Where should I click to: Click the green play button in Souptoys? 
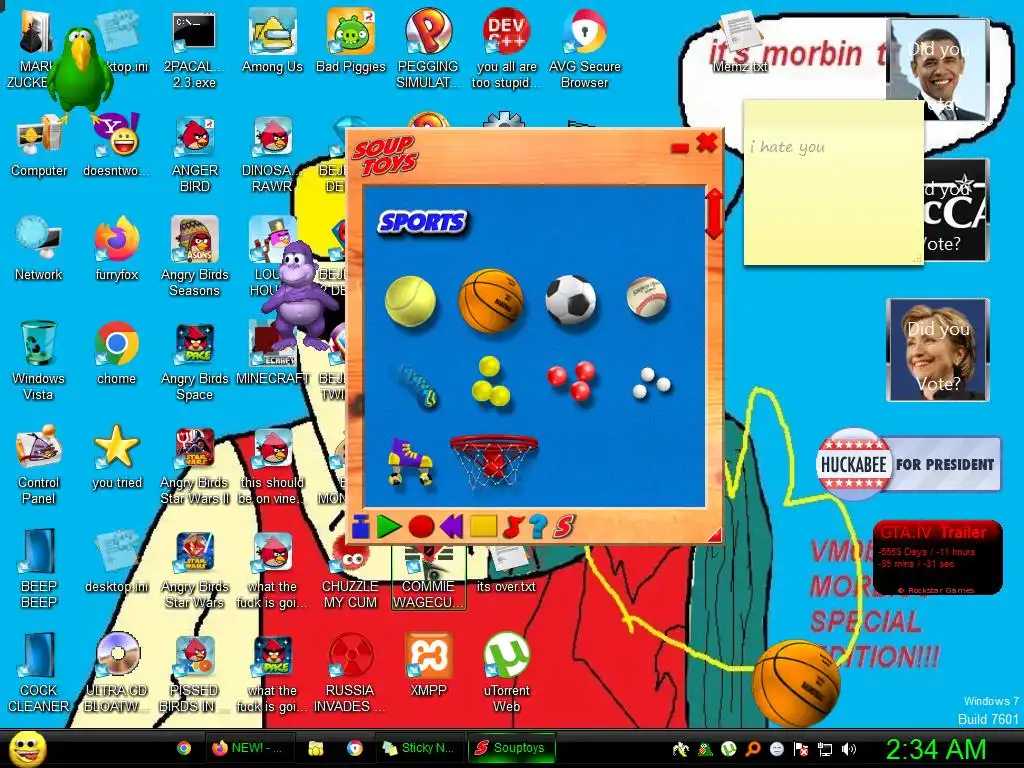(389, 526)
